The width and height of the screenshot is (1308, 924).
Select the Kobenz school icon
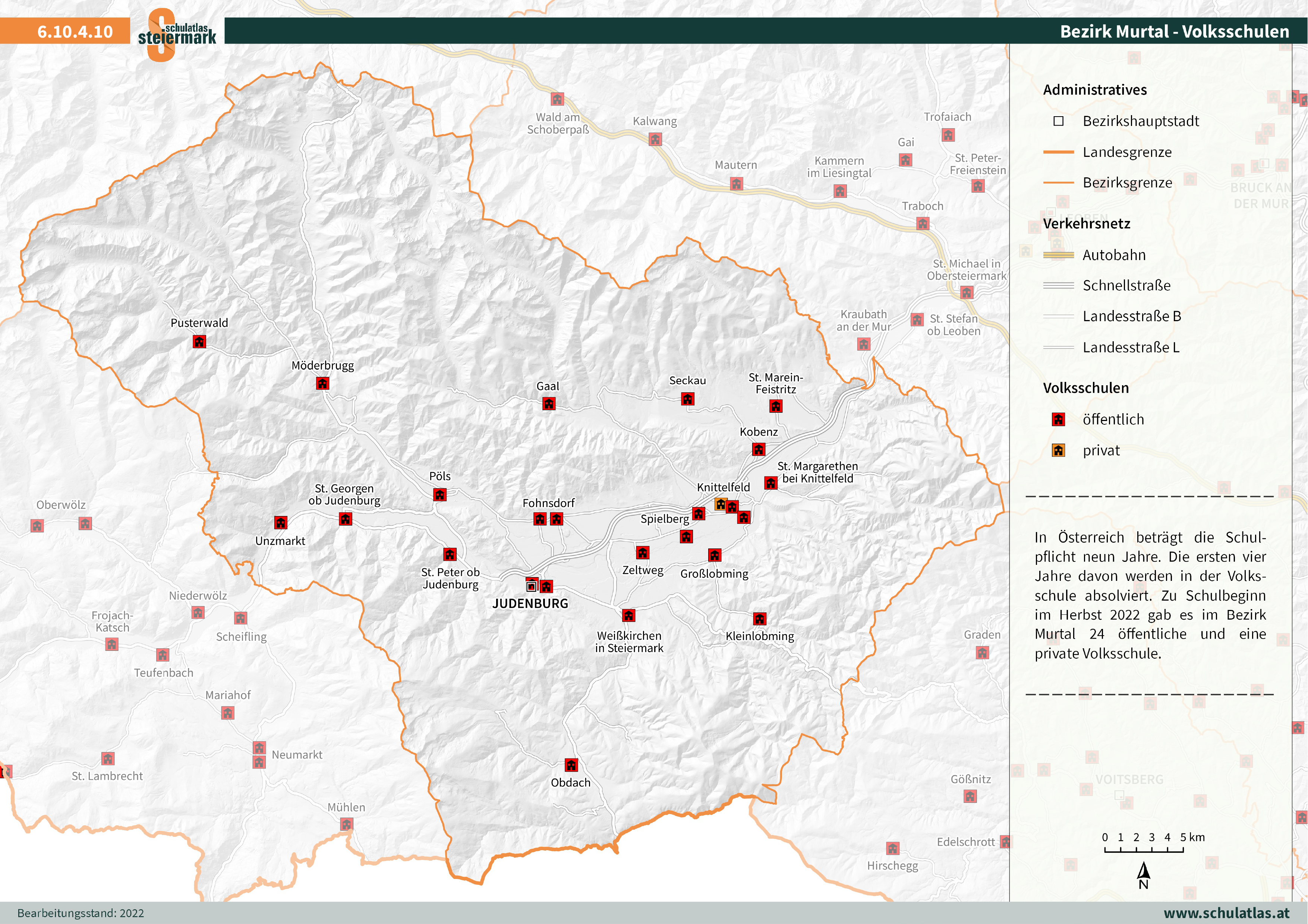(758, 449)
